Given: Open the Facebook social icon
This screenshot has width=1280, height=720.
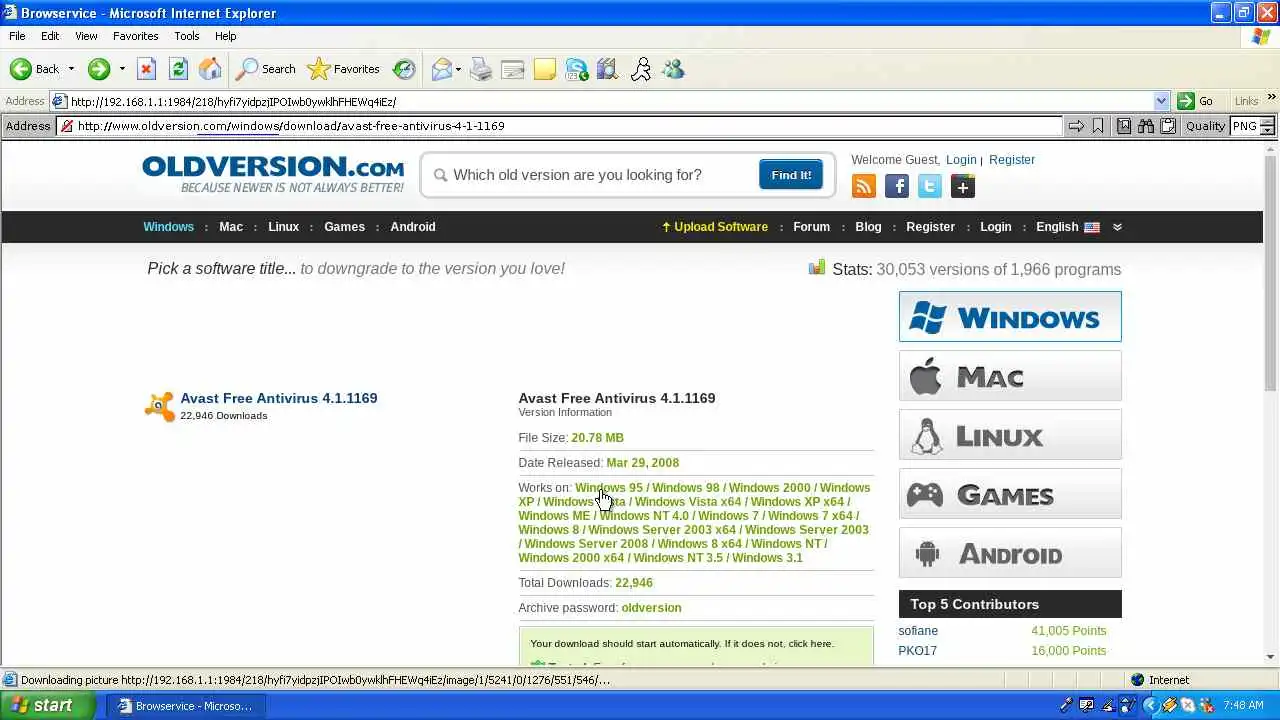Looking at the screenshot, I should (x=897, y=186).
